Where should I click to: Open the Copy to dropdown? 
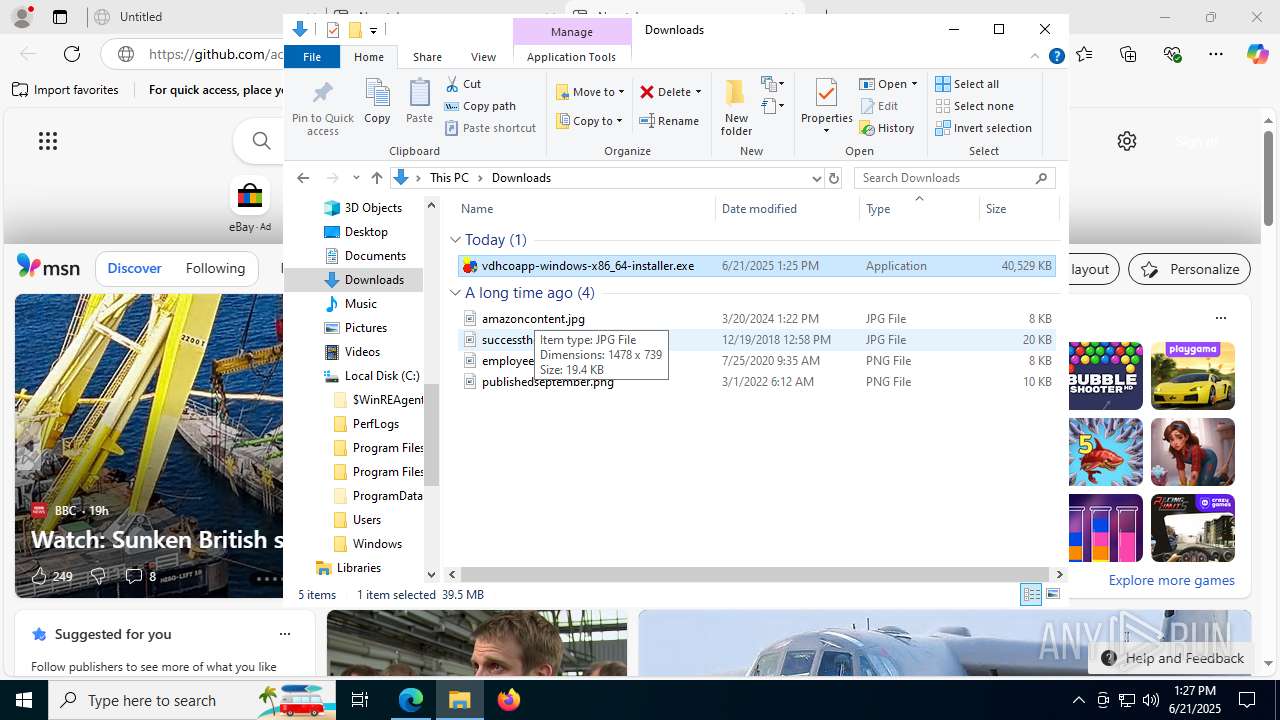point(589,121)
